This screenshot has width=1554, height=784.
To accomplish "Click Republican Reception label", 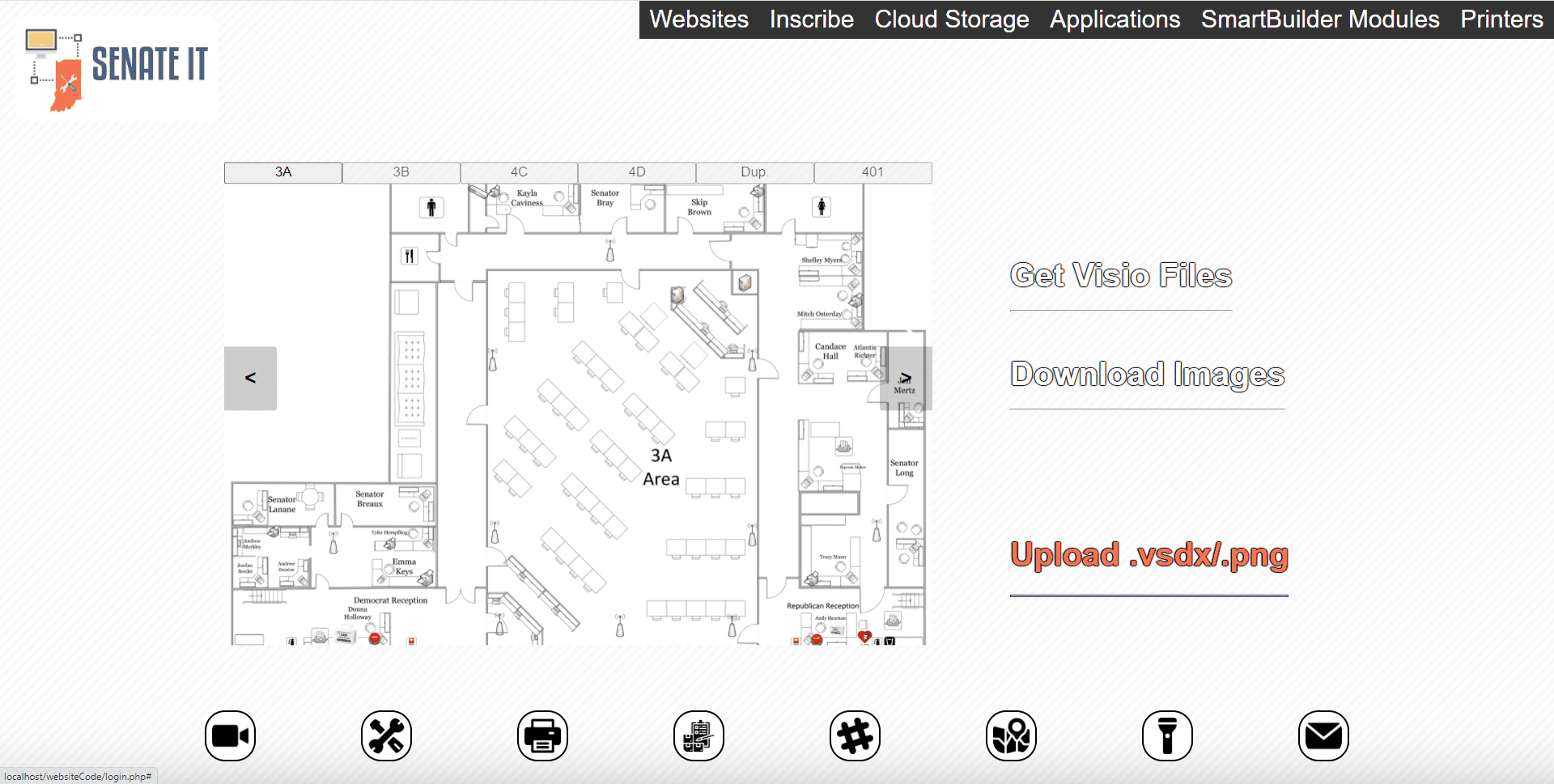I will pos(823,606).
